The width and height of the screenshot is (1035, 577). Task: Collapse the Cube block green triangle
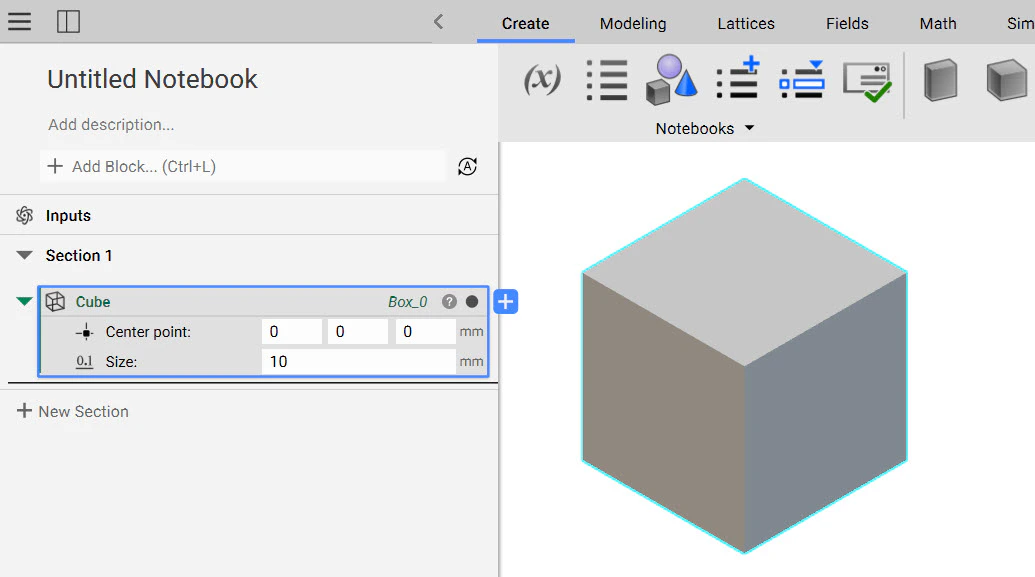coord(24,301)
